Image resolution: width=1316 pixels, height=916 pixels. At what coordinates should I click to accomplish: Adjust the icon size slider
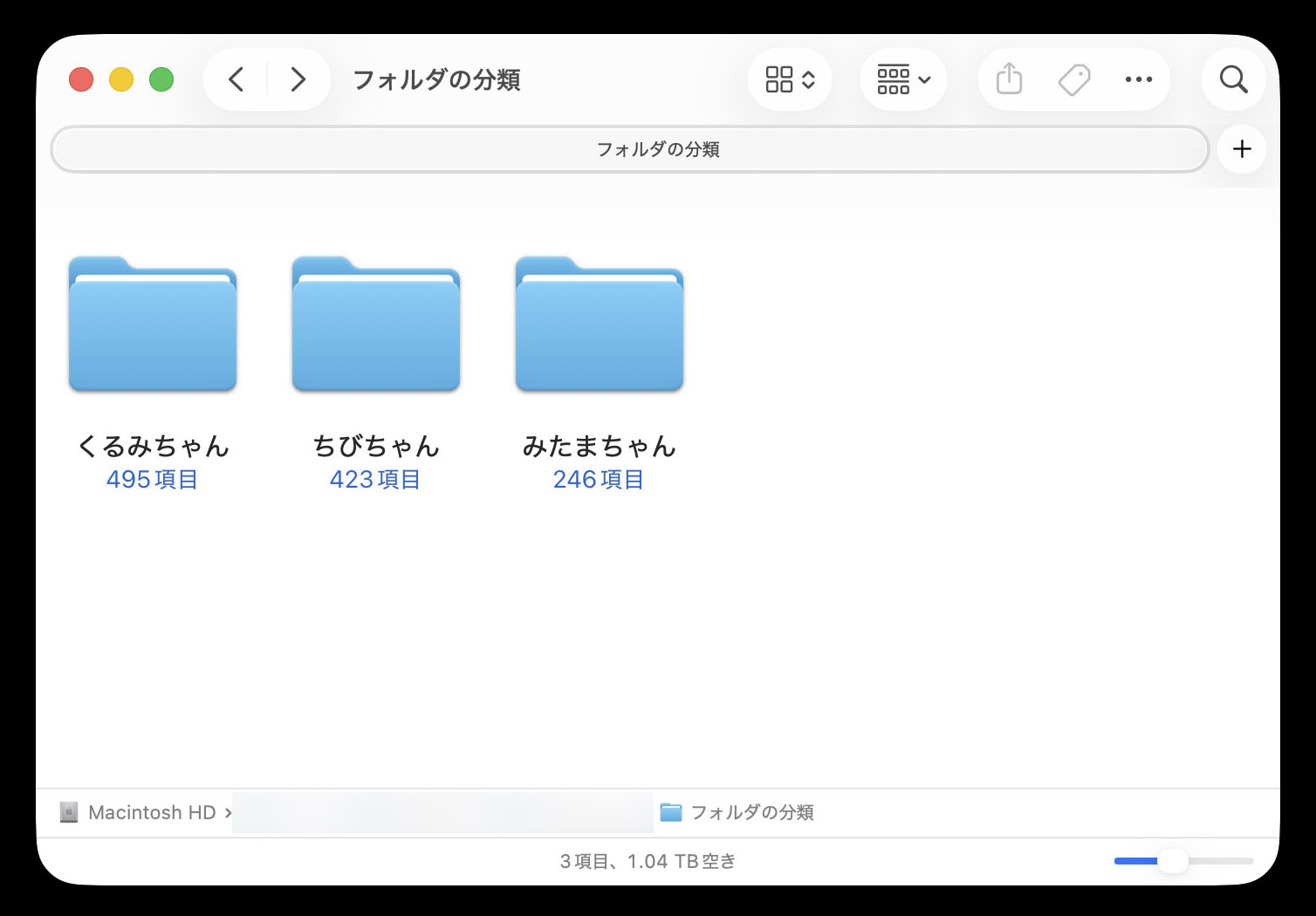1173,860
